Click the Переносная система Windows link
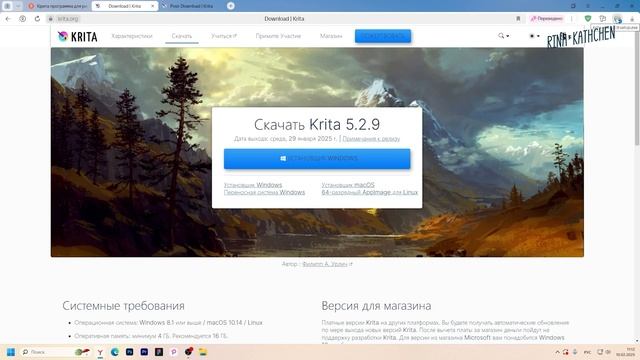 [264, 192]
